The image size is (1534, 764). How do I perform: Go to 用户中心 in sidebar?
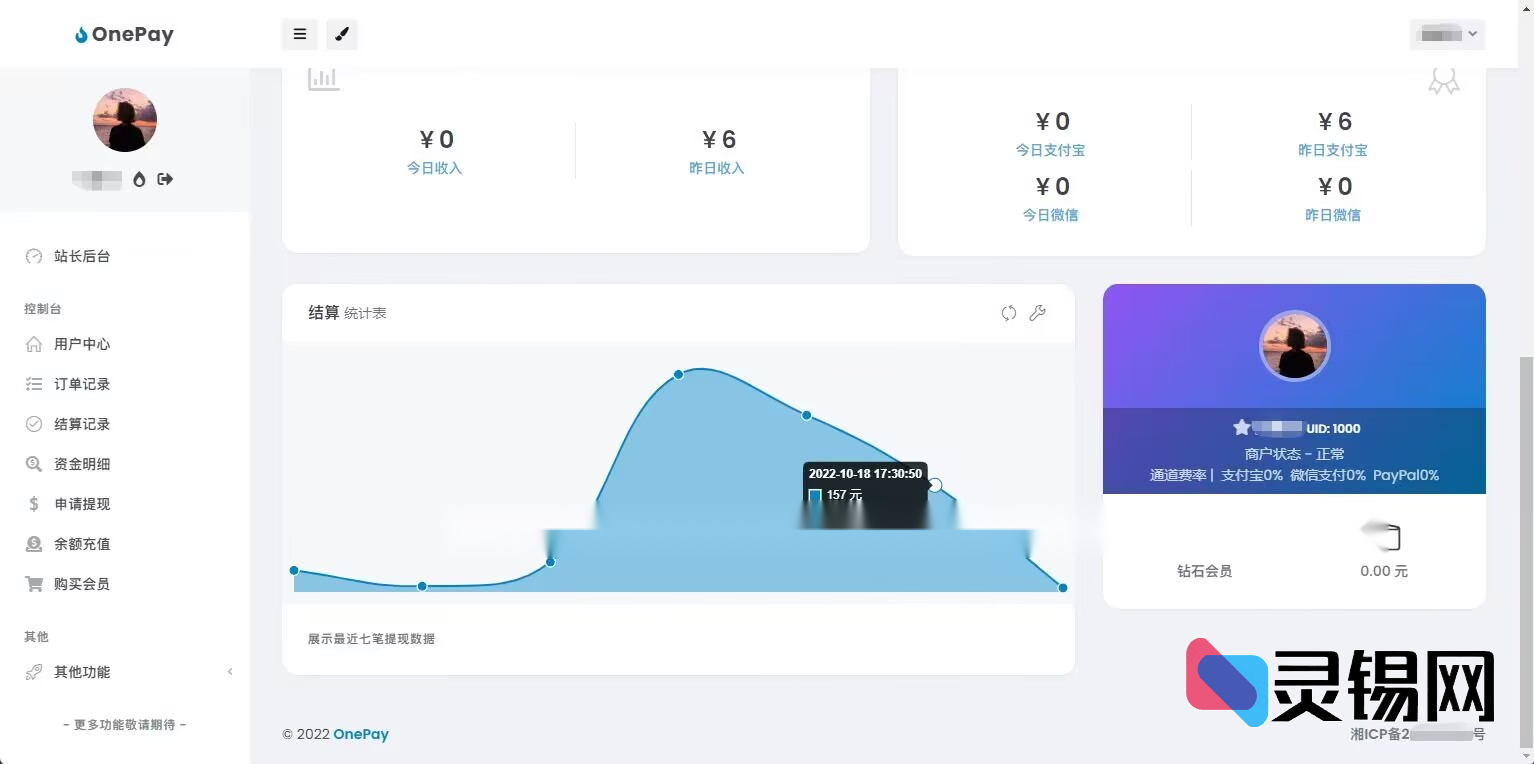(x=82, y=344)
